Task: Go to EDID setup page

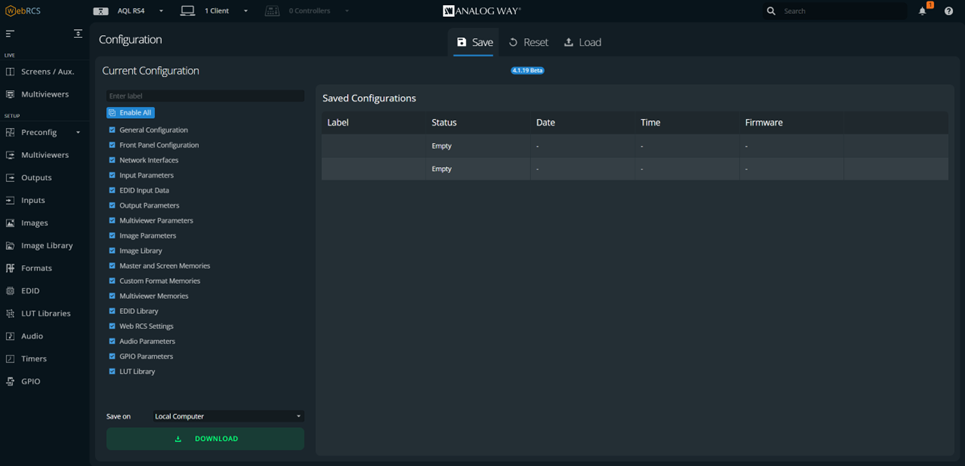Action: pyautogui.click(x=30, y=291)
